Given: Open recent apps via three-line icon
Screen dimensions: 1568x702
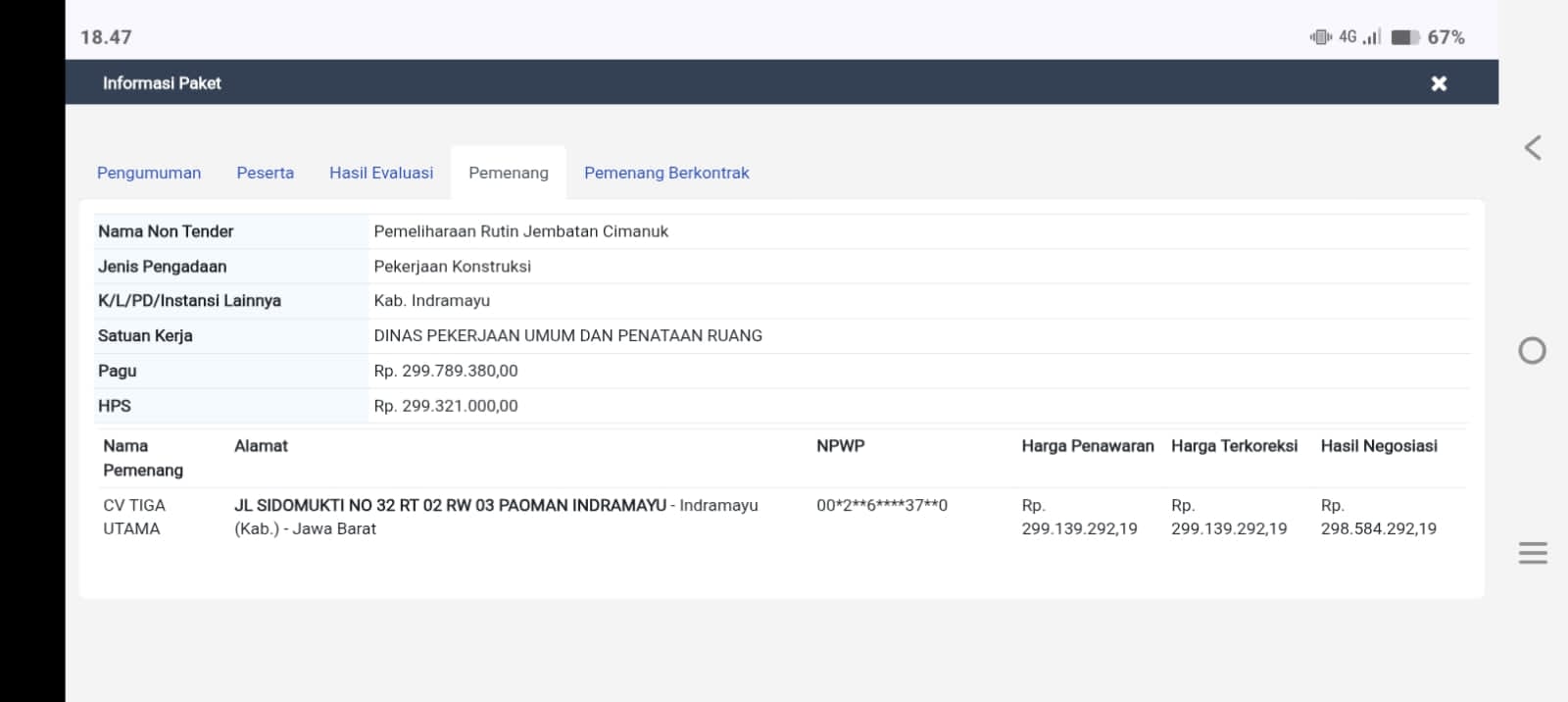Looking at the screenshot, I should point(1533,553).
